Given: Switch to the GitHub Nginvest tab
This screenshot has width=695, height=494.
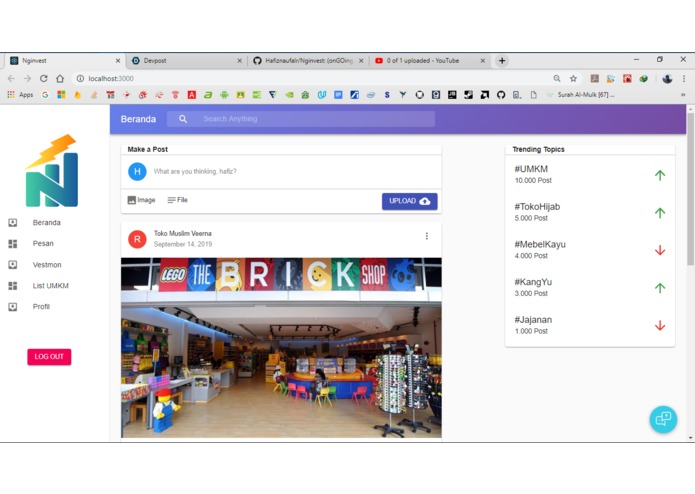Looking at the screenshot, I should (x=308, y=61).
